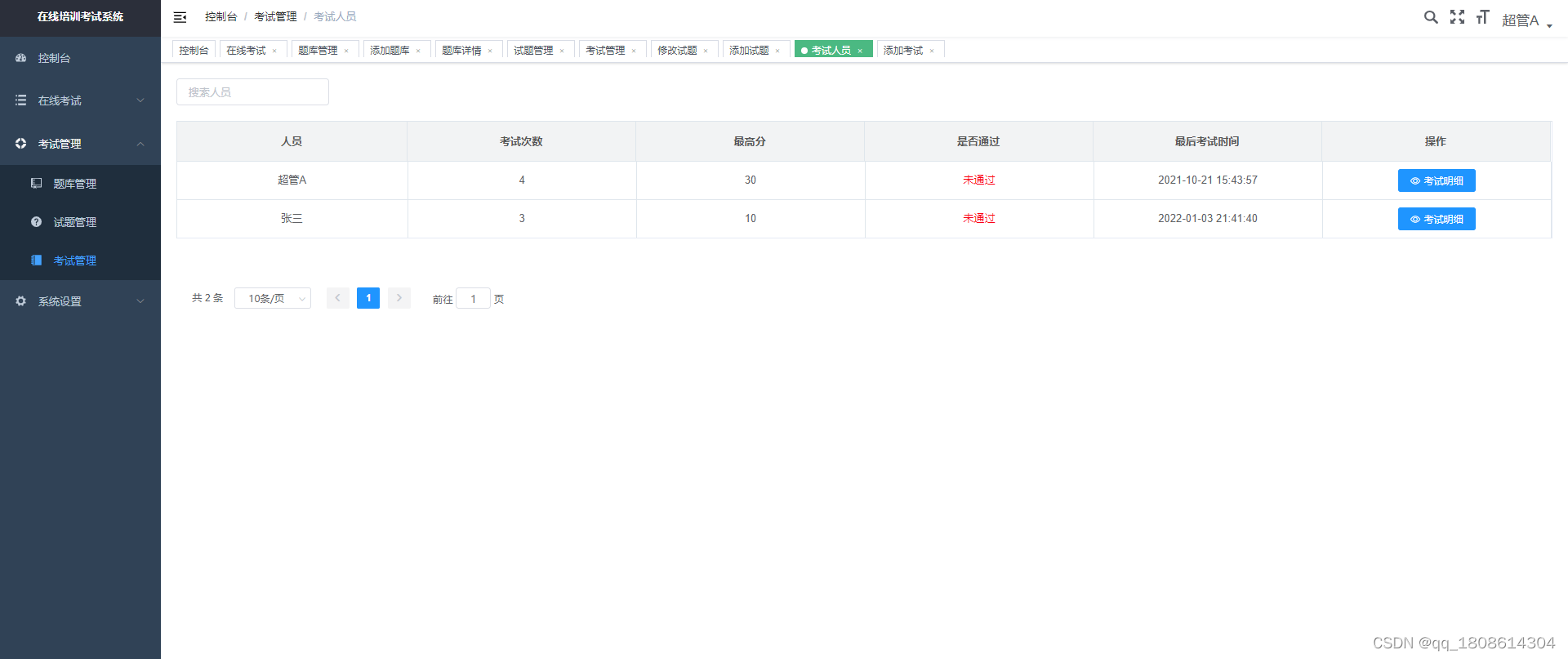The image size is (1568, 659).
Task: View 考试明细 for 张三
Action: (1437, 219)
